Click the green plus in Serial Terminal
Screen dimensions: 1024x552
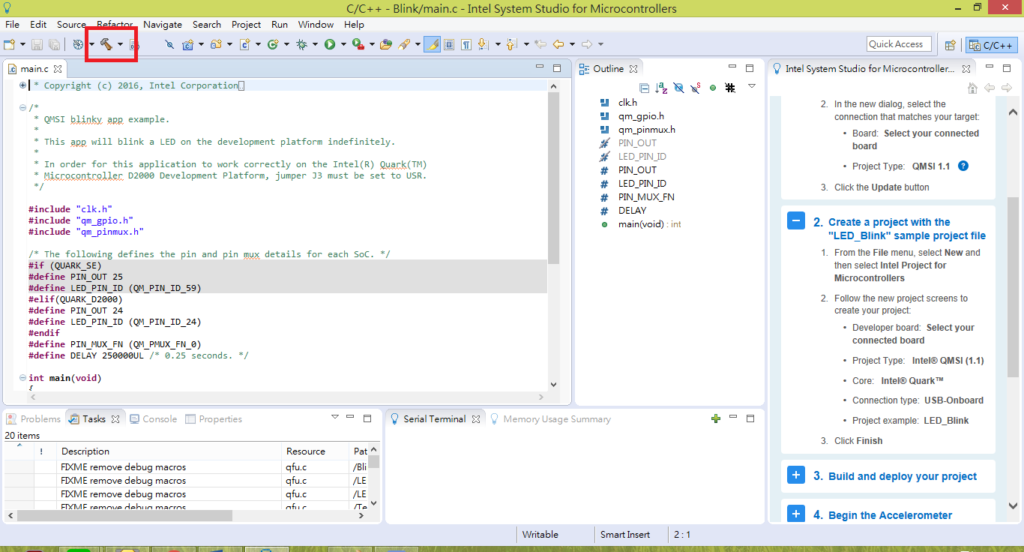click(716, 418)
